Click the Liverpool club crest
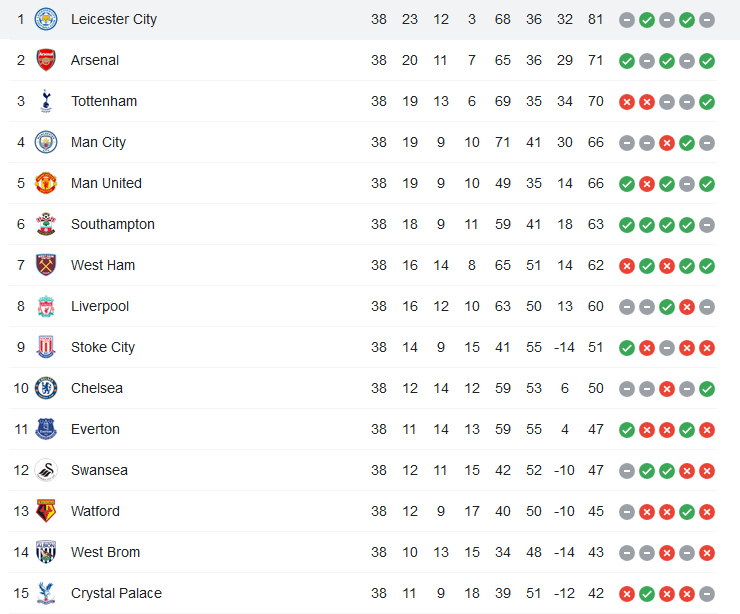The height and width of the screenshot is (614, 740). click(x=46, y=306)
